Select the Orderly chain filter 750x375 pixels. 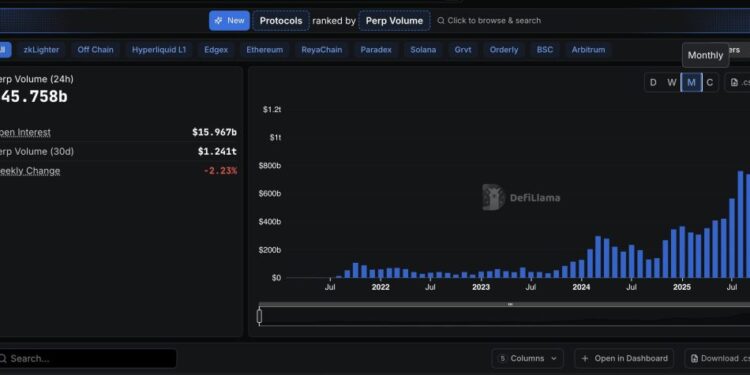click(504, 50)
